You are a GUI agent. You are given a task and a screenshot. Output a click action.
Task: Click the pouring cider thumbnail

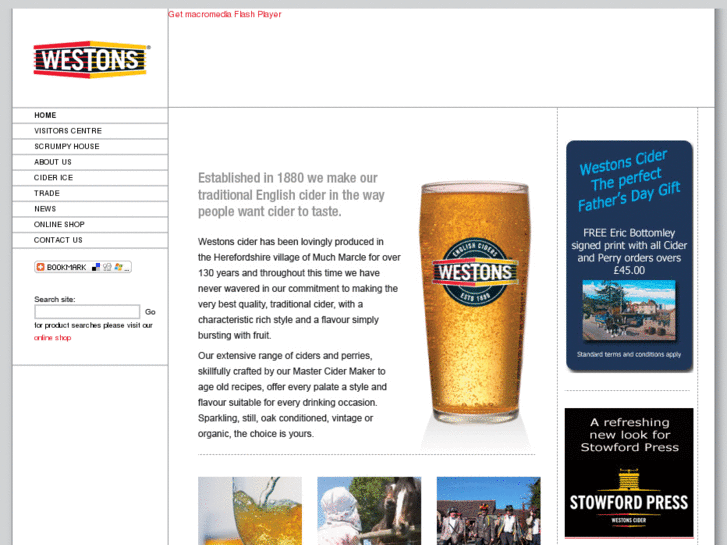[x=250, y=511]
